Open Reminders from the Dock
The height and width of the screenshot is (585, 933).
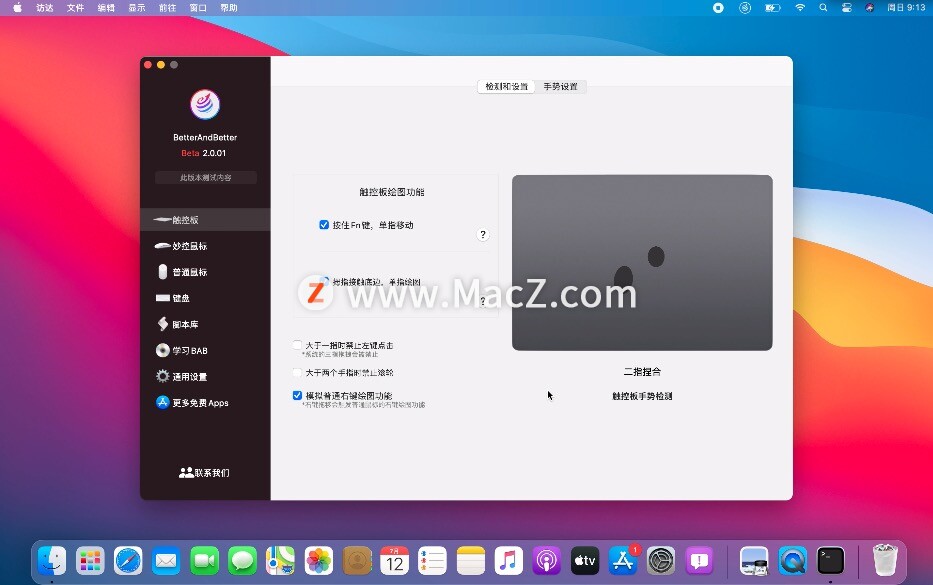433,561
